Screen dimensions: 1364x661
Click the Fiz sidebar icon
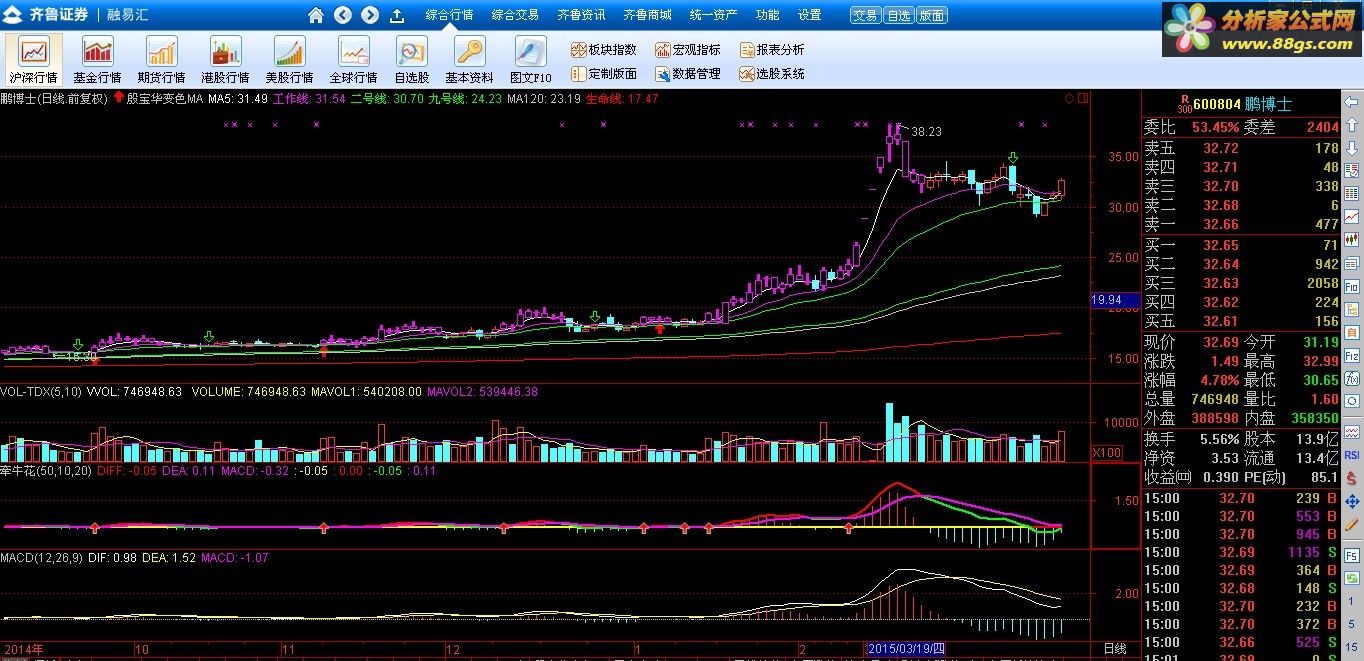point(1352,355)
